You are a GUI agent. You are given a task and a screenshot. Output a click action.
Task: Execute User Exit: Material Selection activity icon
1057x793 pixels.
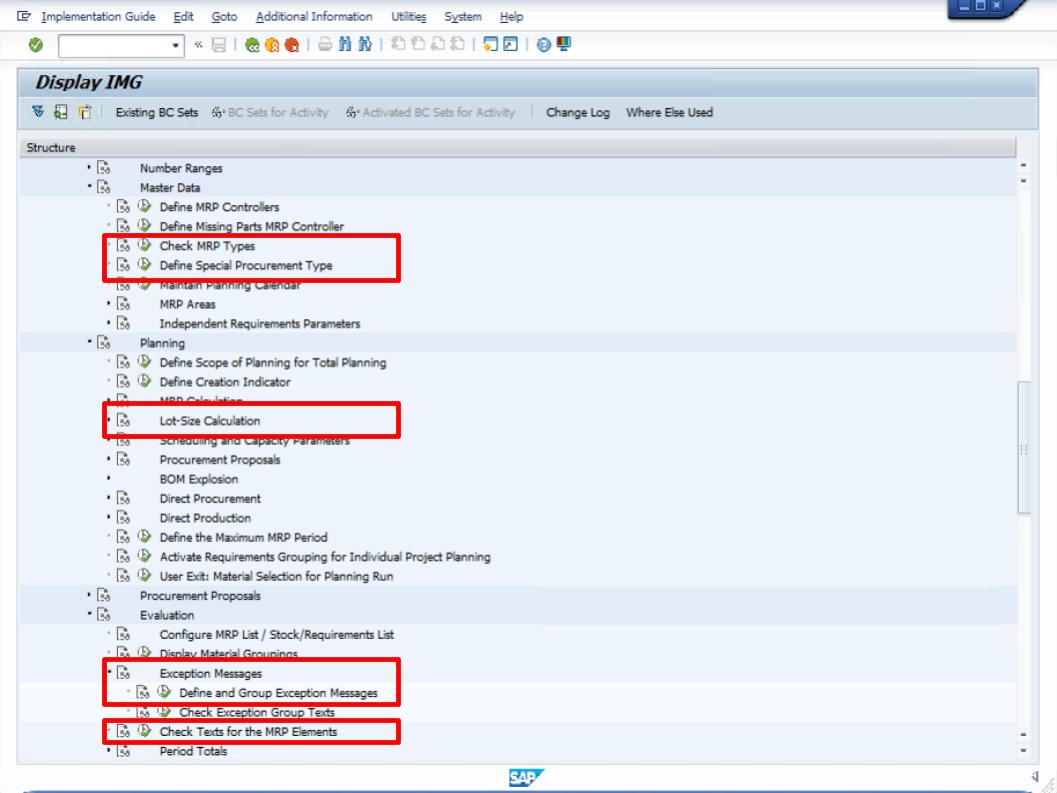144,576
